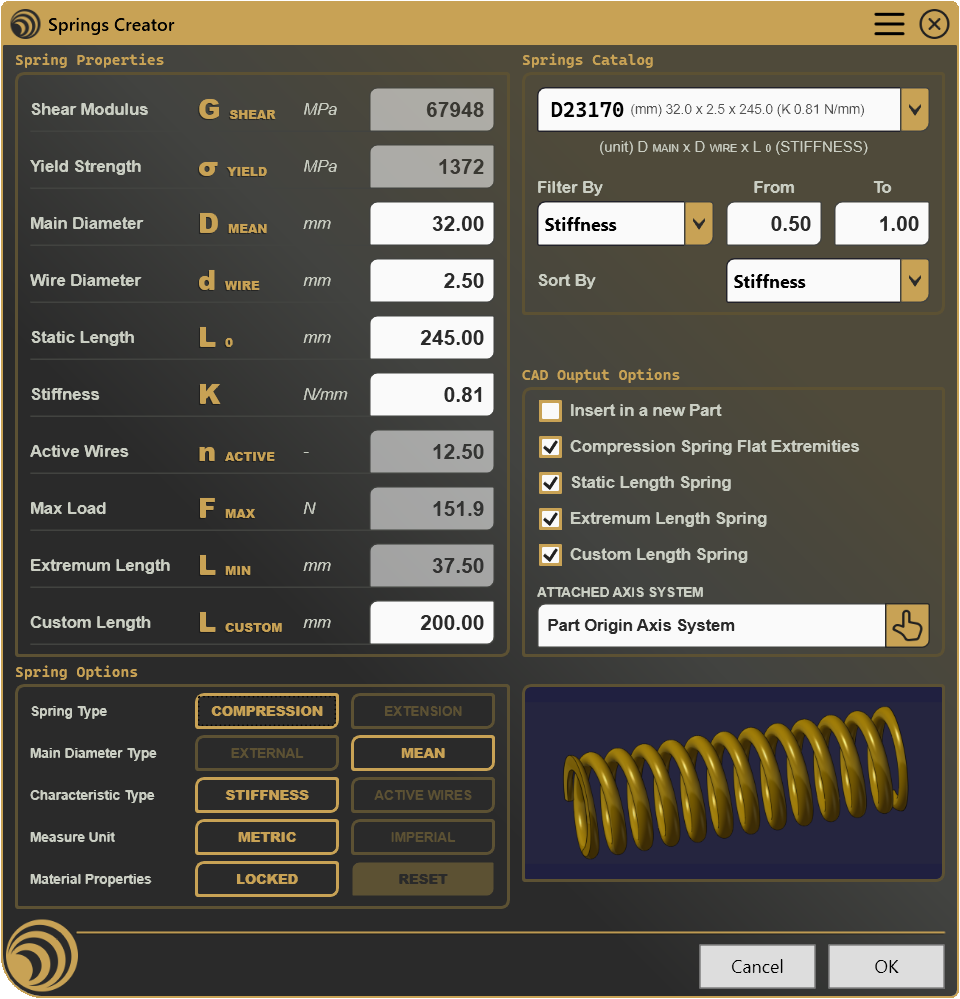960x999 pixels.
Task: Choose STIFFNESS characteristic type
Action: pyautogui.click(x=267, y=795)
